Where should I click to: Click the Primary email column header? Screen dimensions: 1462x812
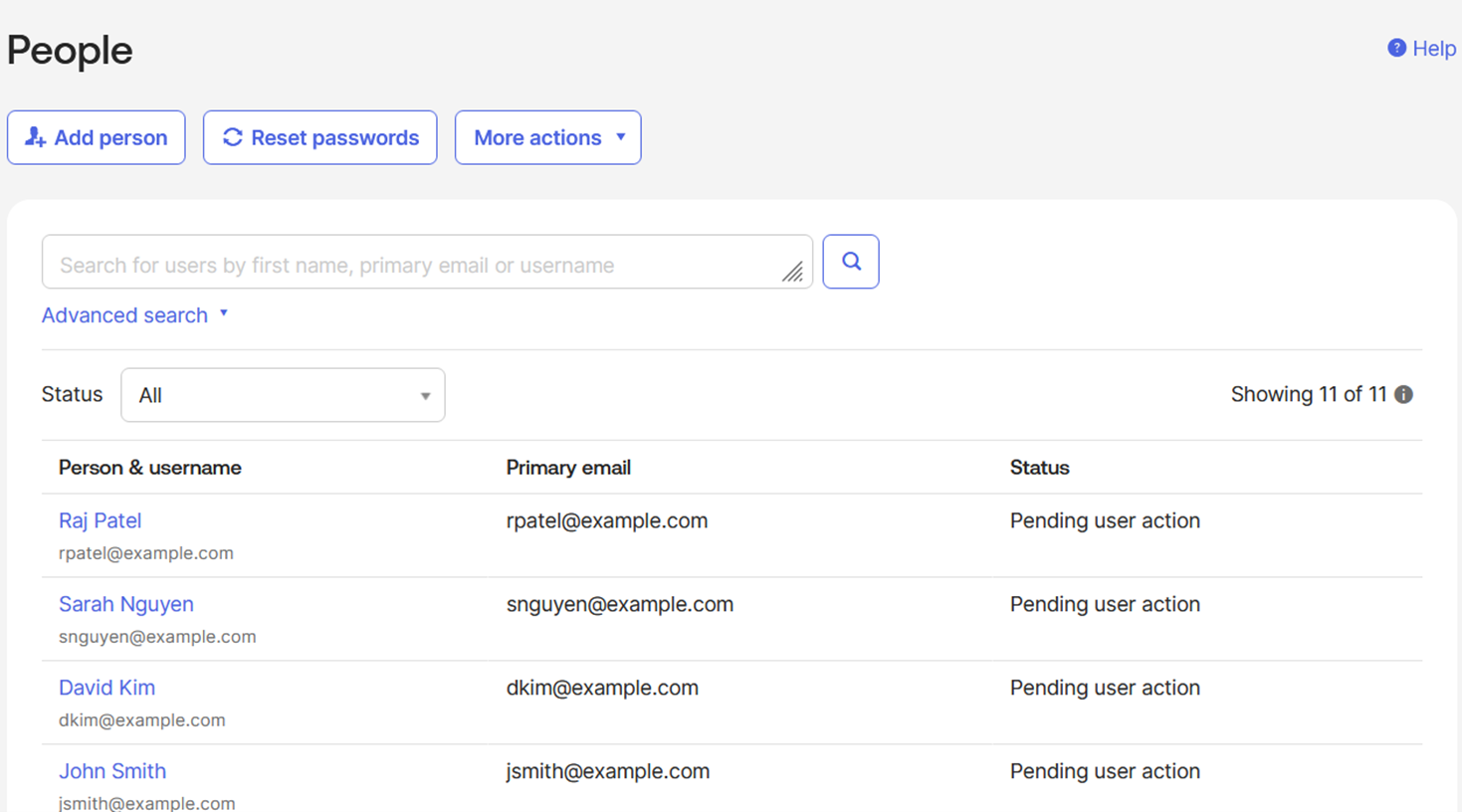pos(567,468)
